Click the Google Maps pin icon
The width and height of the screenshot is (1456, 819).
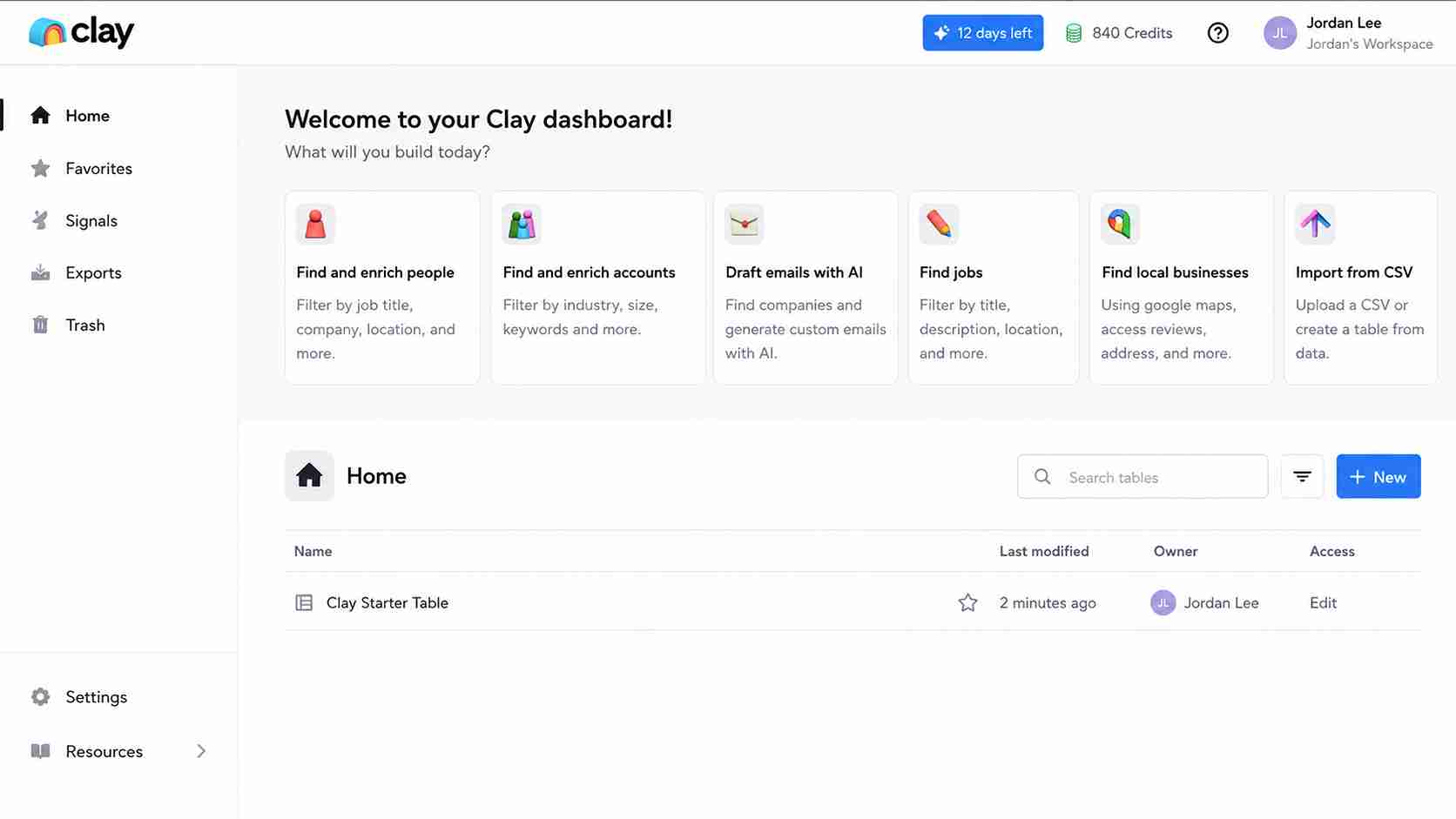coord(1120,224)
